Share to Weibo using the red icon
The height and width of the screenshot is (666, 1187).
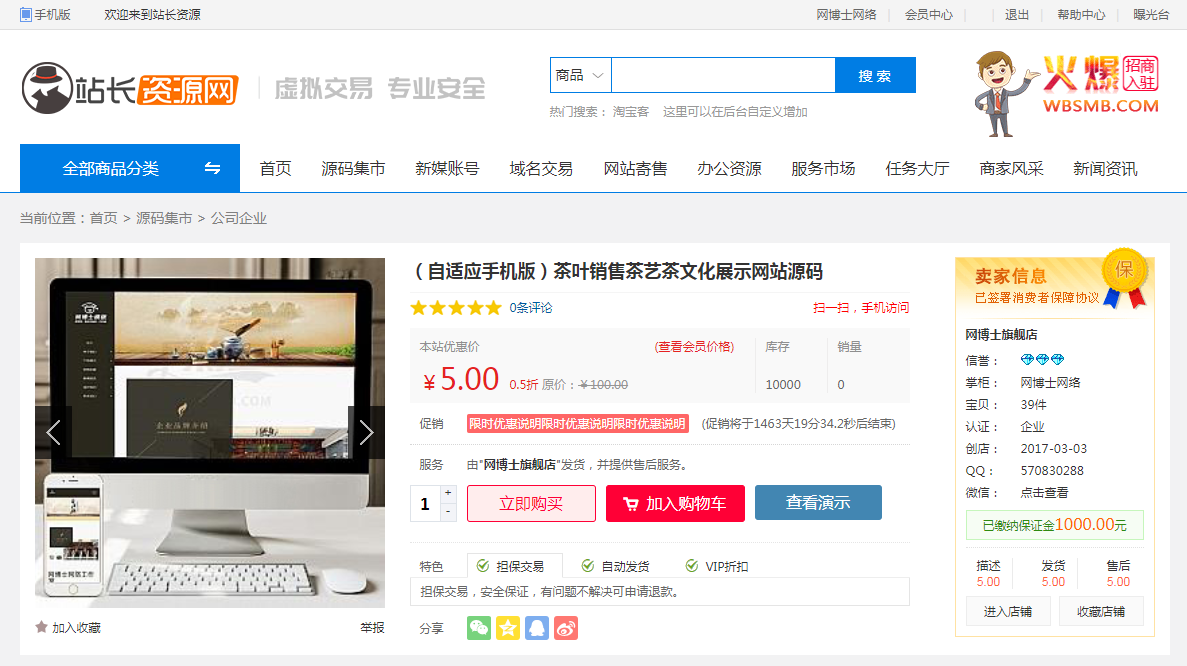566,628
